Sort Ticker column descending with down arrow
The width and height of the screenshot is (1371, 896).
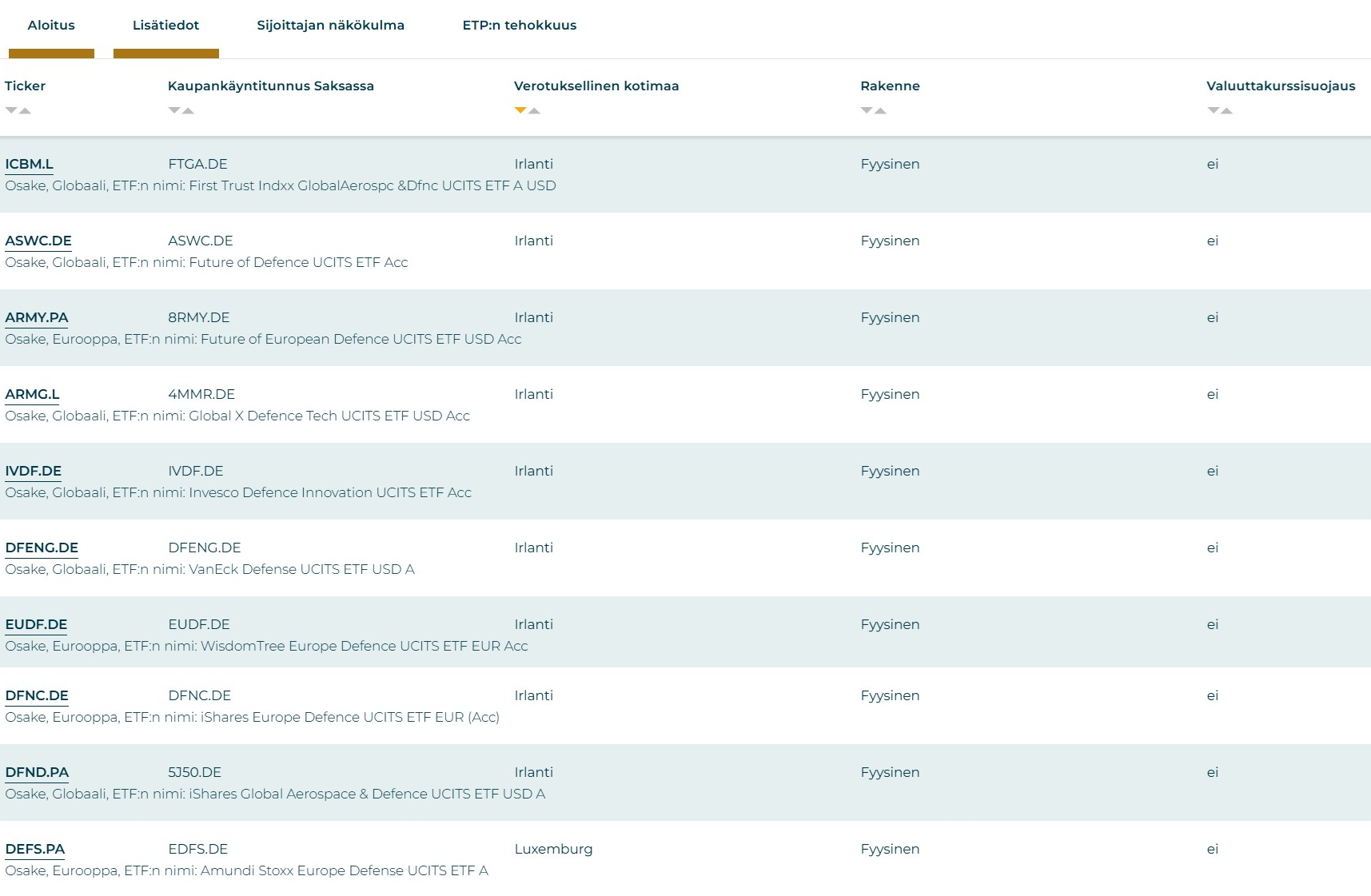[x=11, y=110]
